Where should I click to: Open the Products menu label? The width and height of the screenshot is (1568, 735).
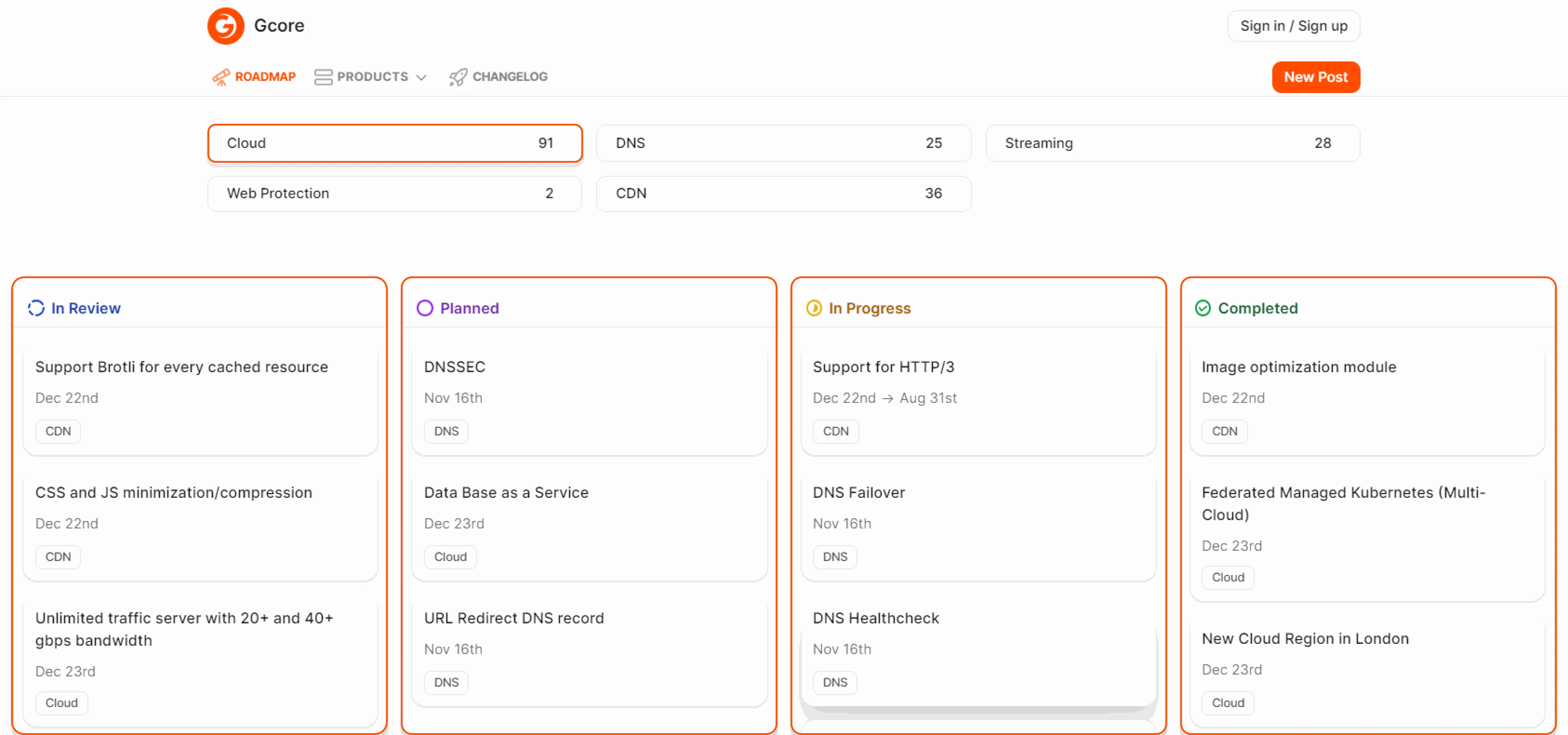(373, 77)
